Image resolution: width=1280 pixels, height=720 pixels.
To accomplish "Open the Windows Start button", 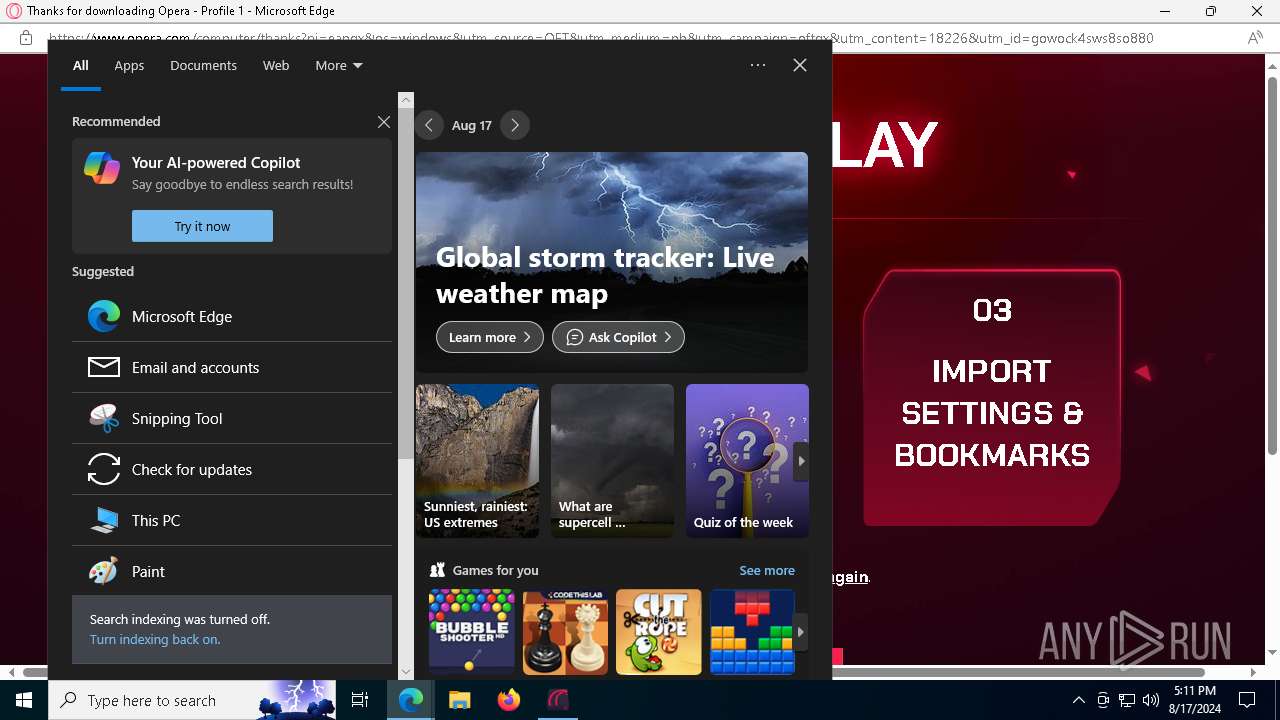I will coord(24,700).
